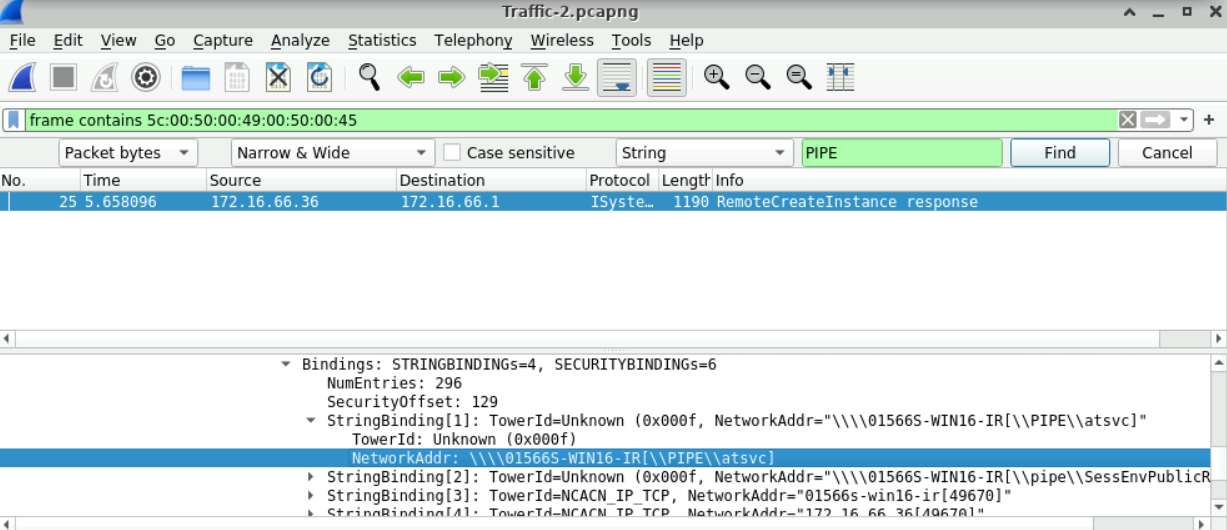The height and width of the screenshot is (530, 1227).
Task: Open recent display filters dropdown
Action: [x=1185, y=120]
